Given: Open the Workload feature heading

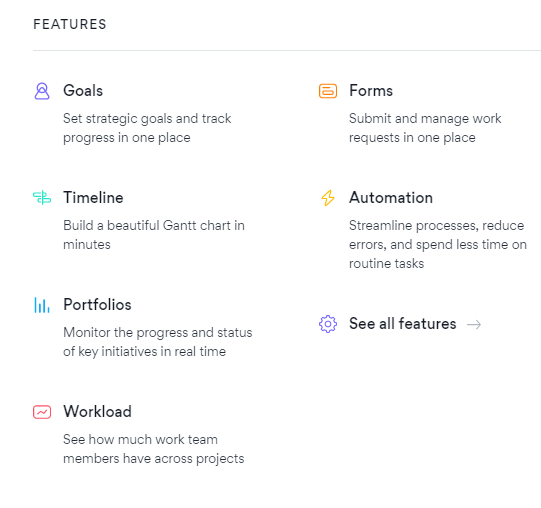Looking at the screenshot, I should click(x=97, y=412).
